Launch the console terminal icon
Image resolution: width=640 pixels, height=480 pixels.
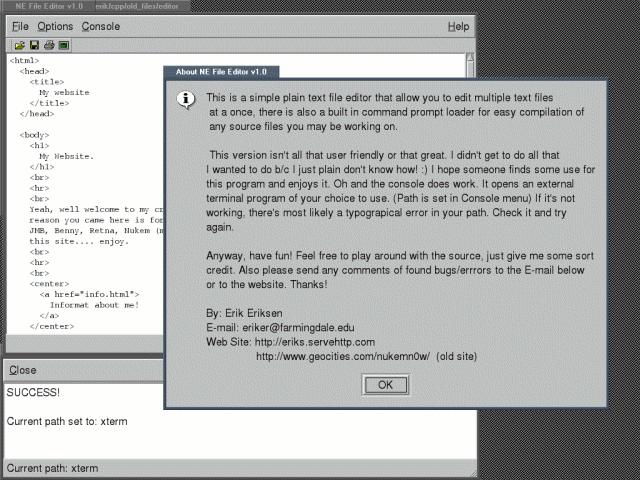pos(63,45)
